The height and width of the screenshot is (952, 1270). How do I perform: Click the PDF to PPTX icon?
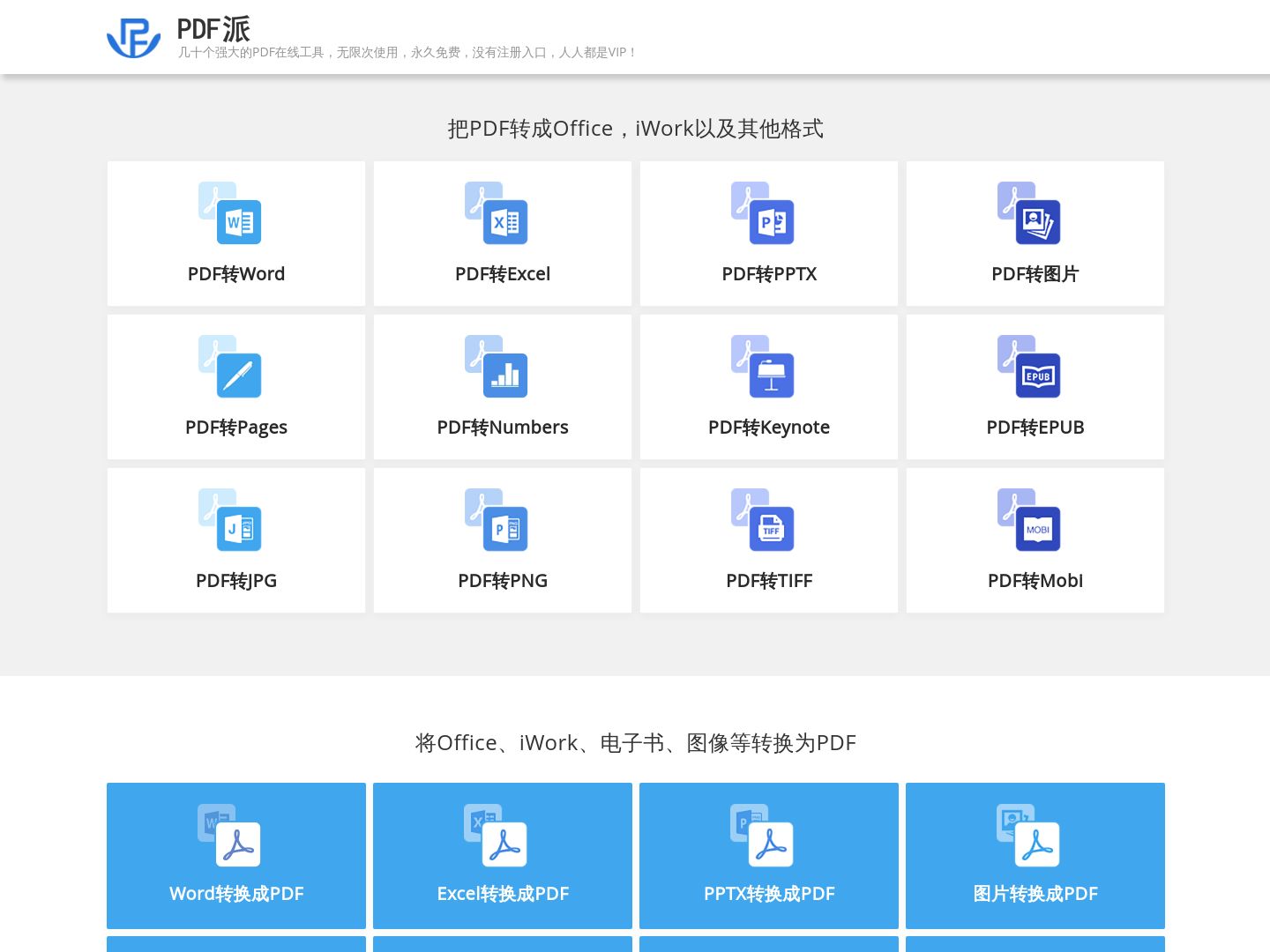(x=763, y=212)
